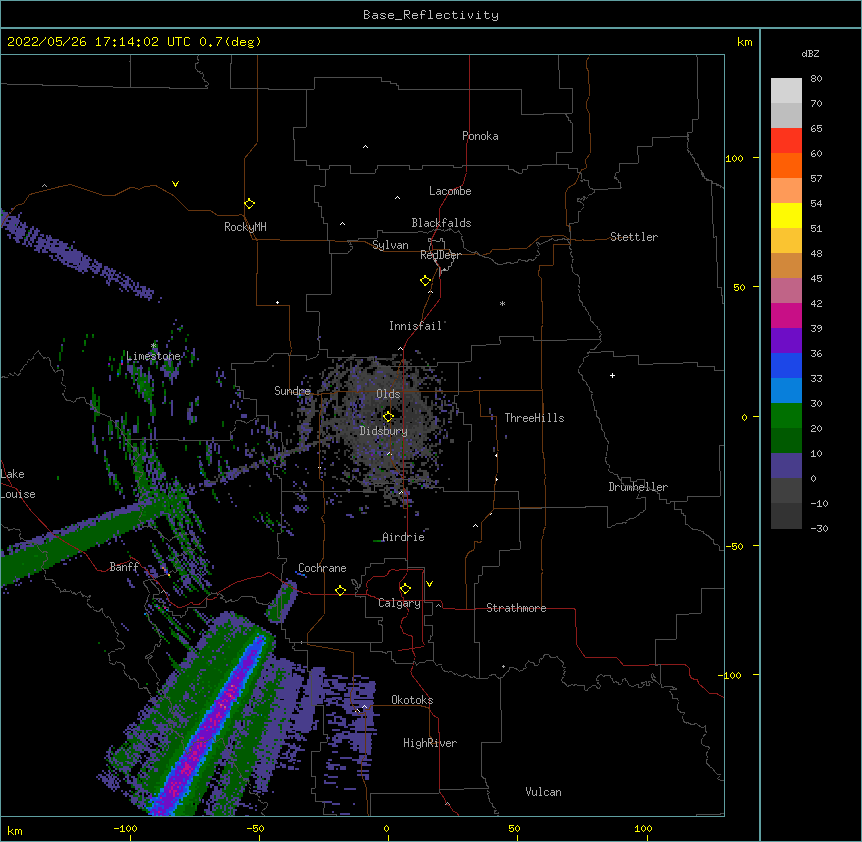Click the Innisfail city label
Image resolution: width=862 pixels, height=842 pixels.
416,326
